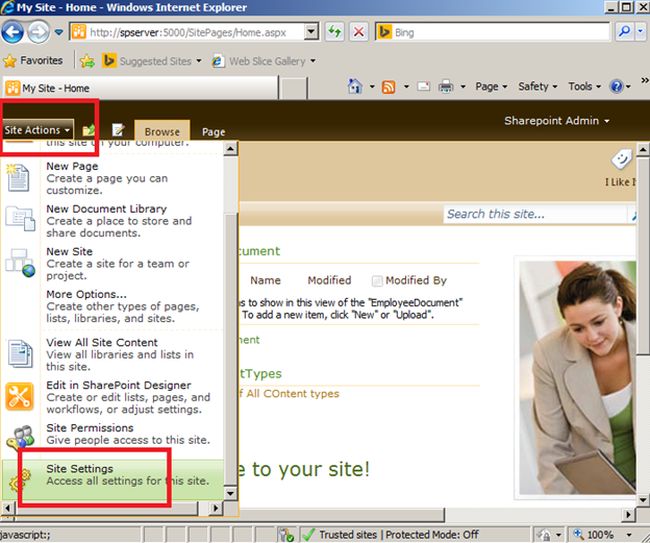Switch to the Browse ribbon tab
Image resolution: width=650 pixels, height=543 pixels.
coord(162,131)
